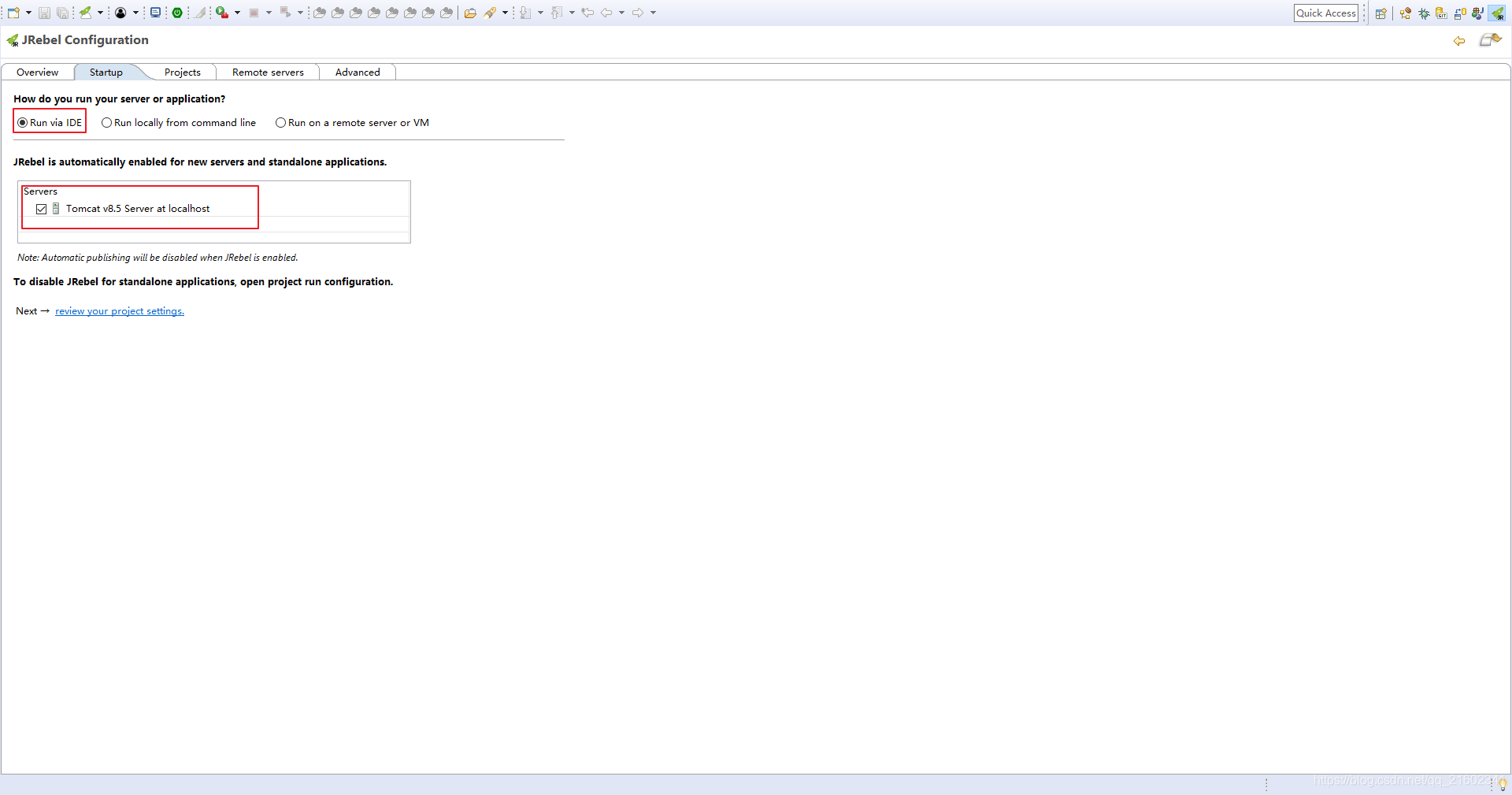Click the JRebel Configuration title text

85,40
